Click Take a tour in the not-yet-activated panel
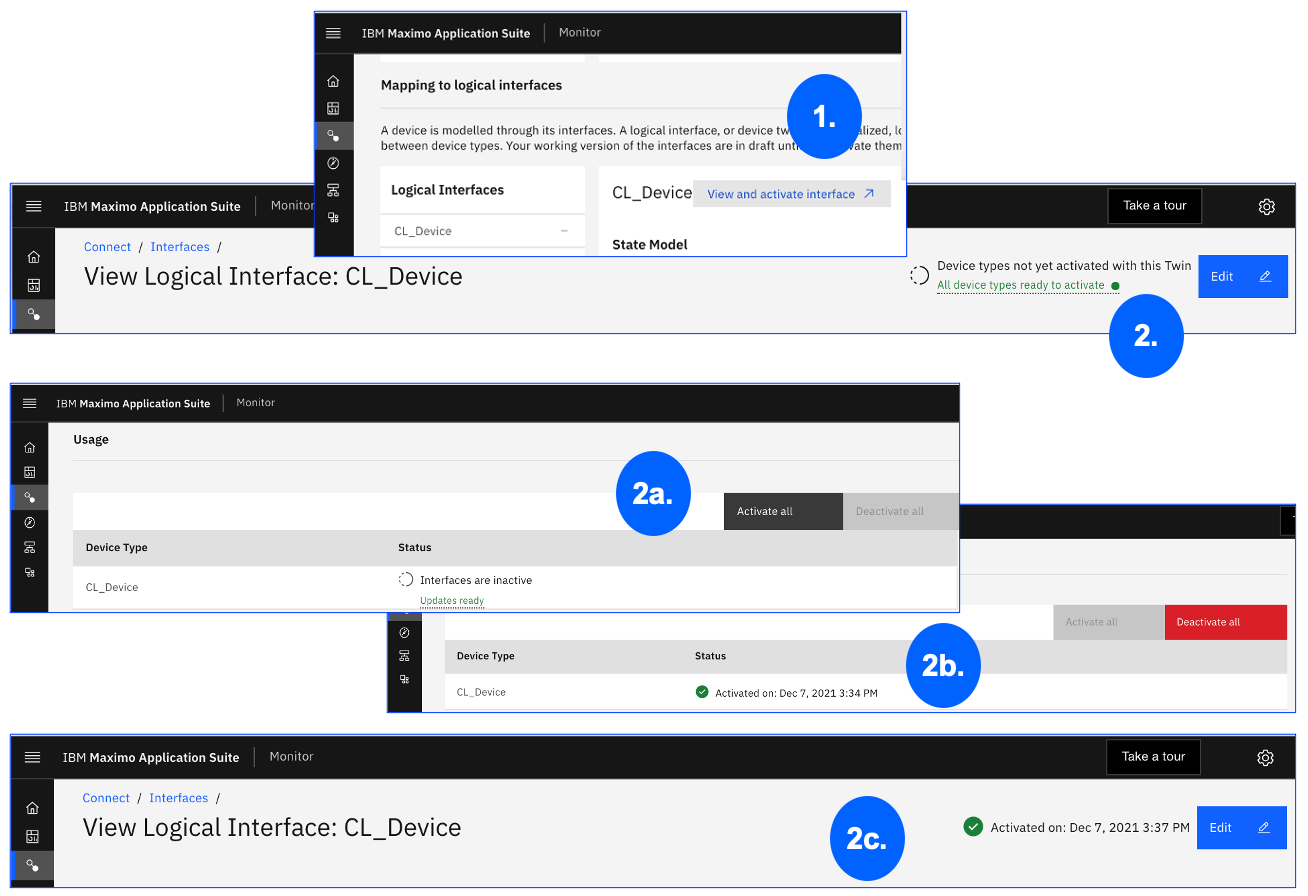Screen dimensions: 1308x896 pos(1154,206)
